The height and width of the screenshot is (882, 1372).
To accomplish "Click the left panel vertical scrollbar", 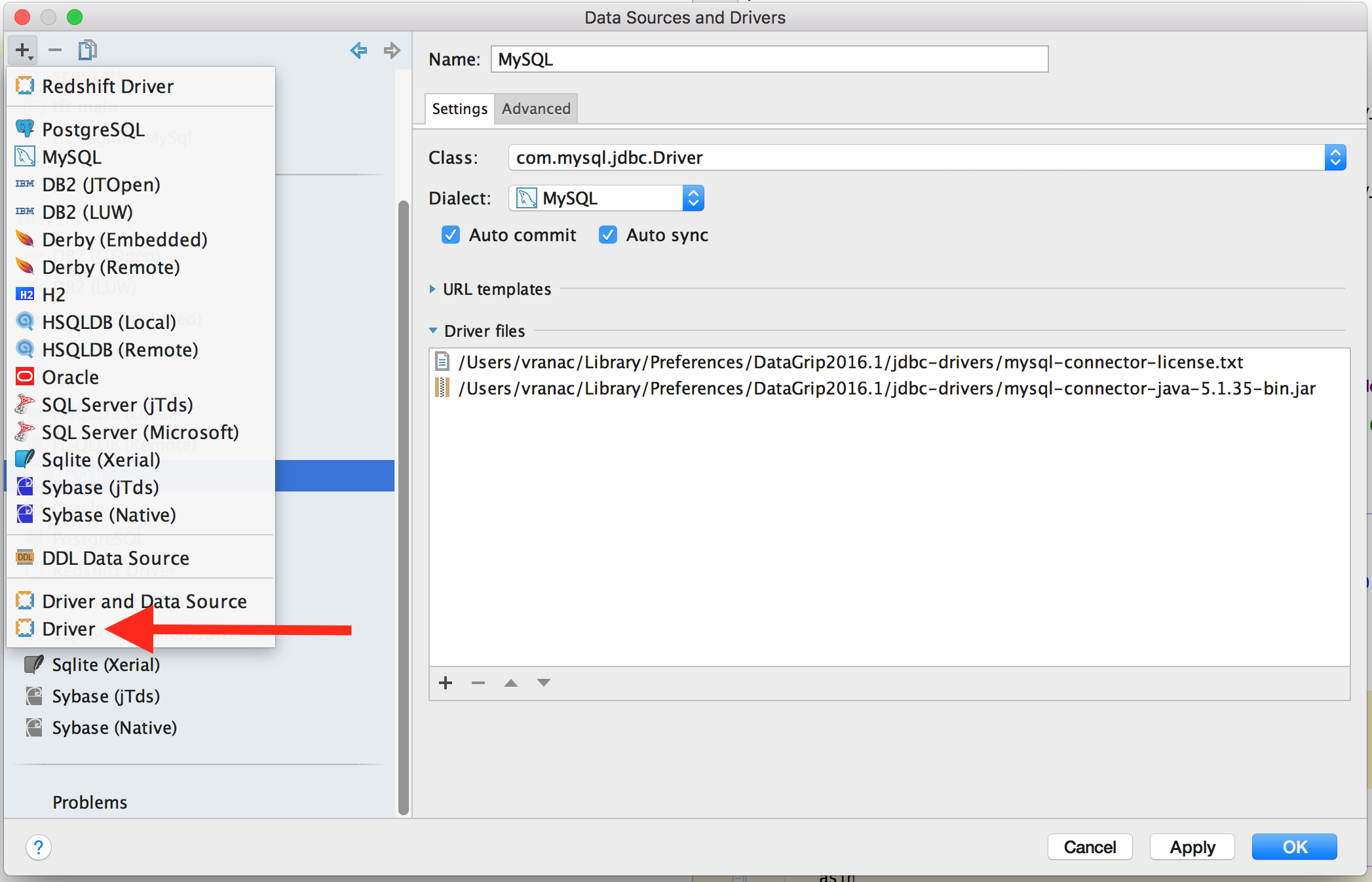I will tap(404, 508).
